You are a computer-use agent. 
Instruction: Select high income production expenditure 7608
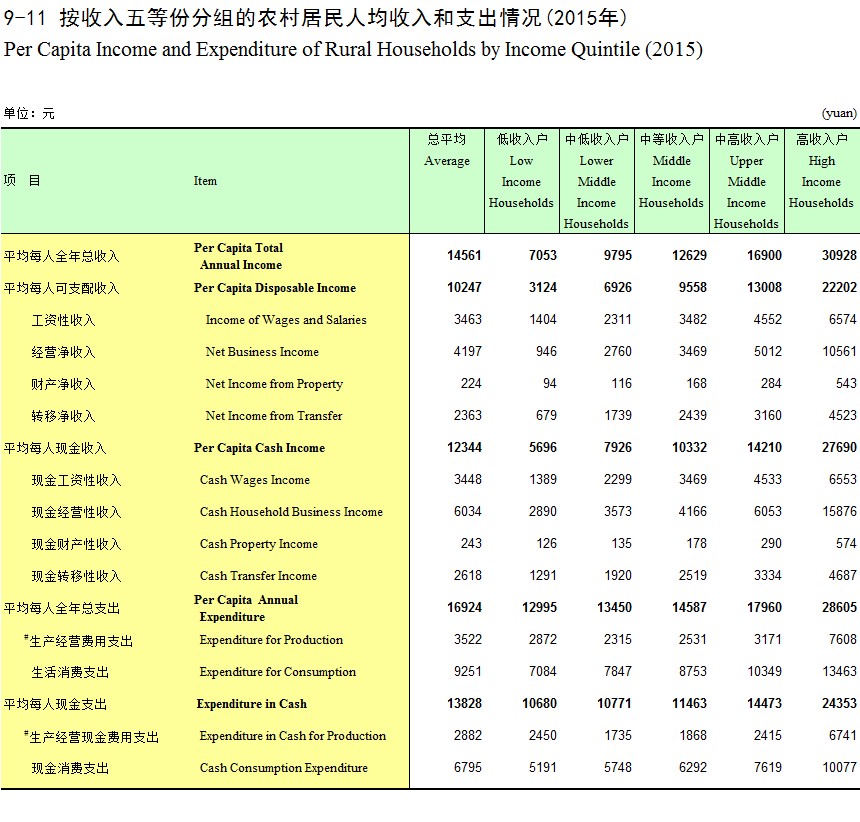tap(842, 639)
